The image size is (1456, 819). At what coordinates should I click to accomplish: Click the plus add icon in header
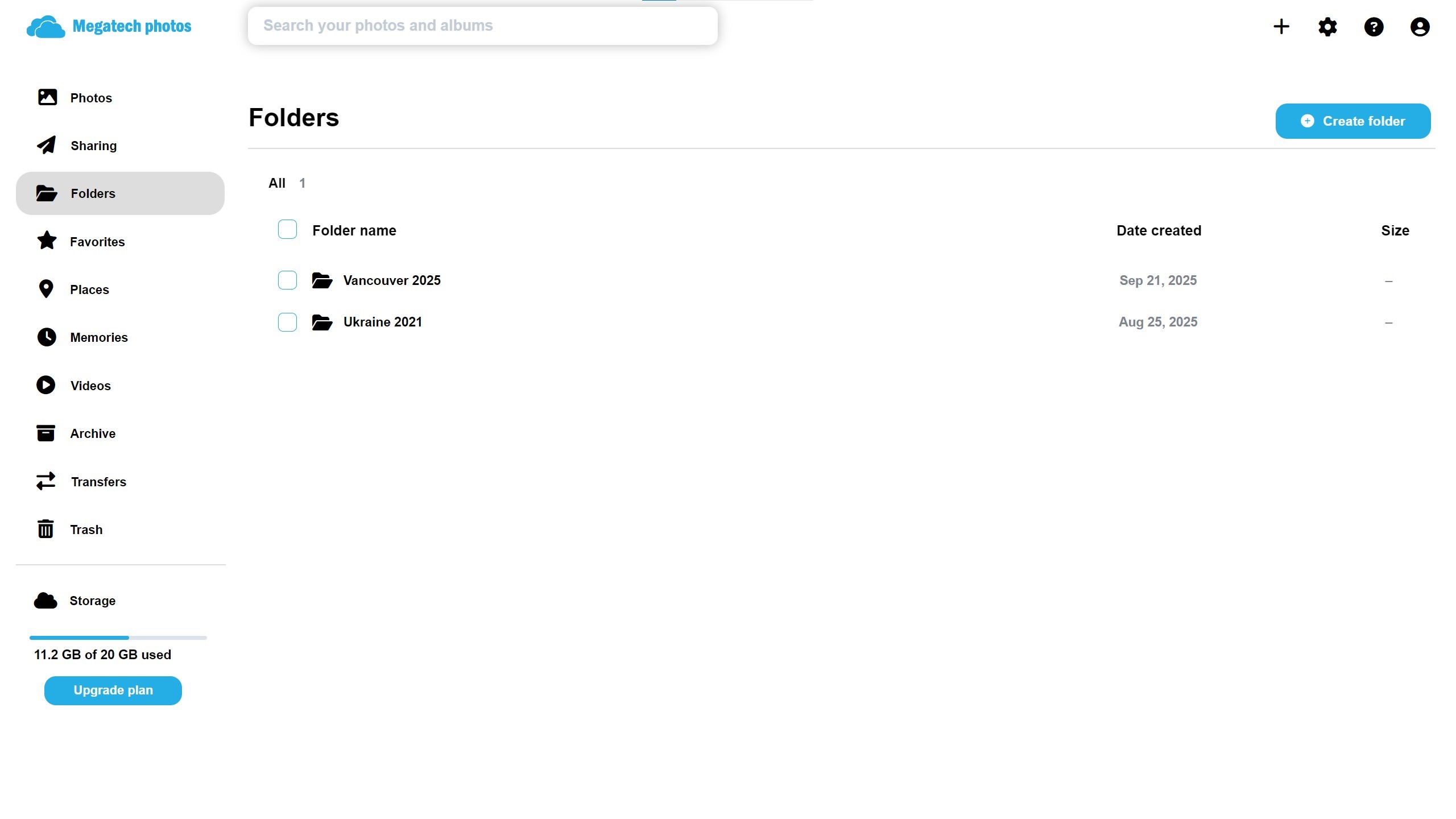[1281, 27]
